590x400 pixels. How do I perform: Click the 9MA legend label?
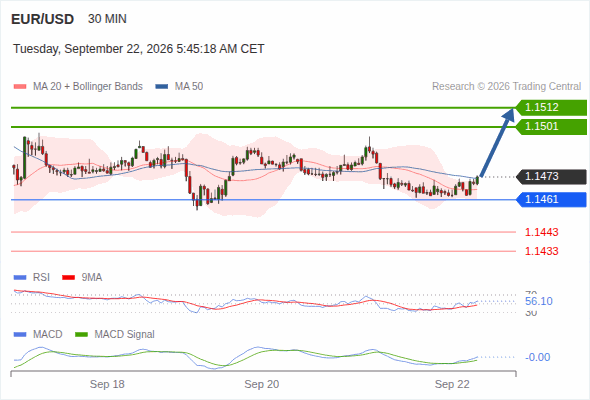tap(92, 278)
